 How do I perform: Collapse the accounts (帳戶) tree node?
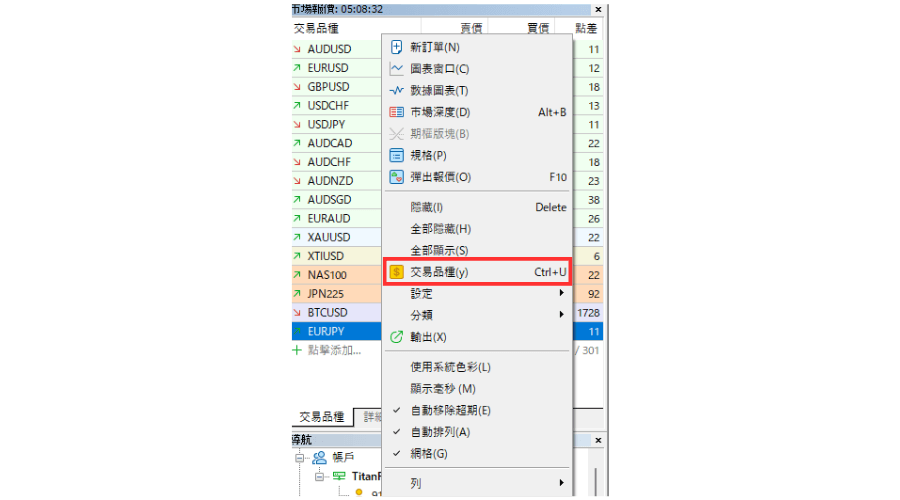(300, 458)
